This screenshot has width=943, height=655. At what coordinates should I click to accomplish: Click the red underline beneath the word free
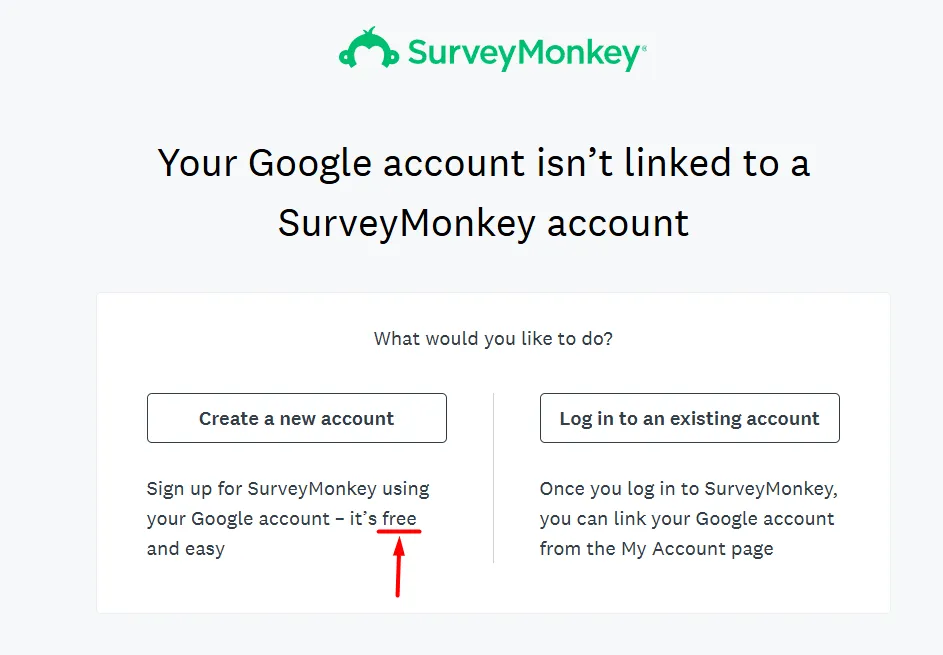click(397, 534)
